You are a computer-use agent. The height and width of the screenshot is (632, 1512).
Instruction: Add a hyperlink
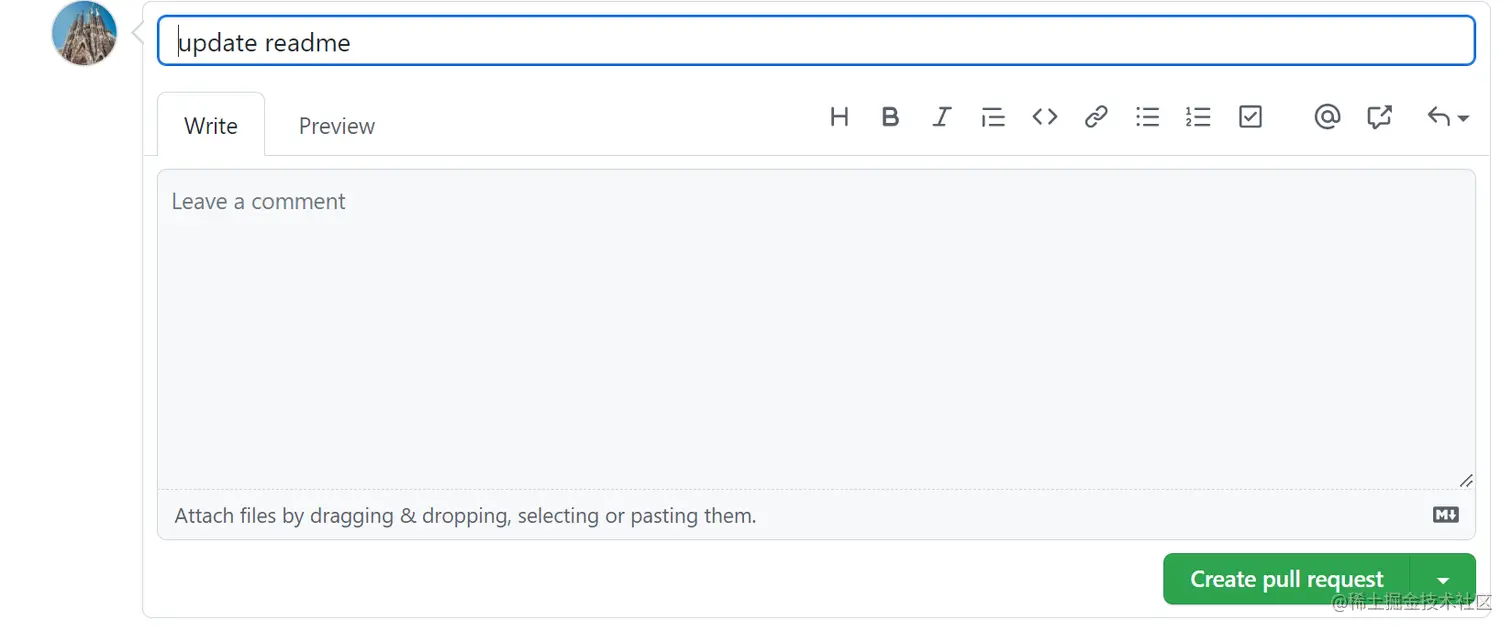coord(1096,117)
